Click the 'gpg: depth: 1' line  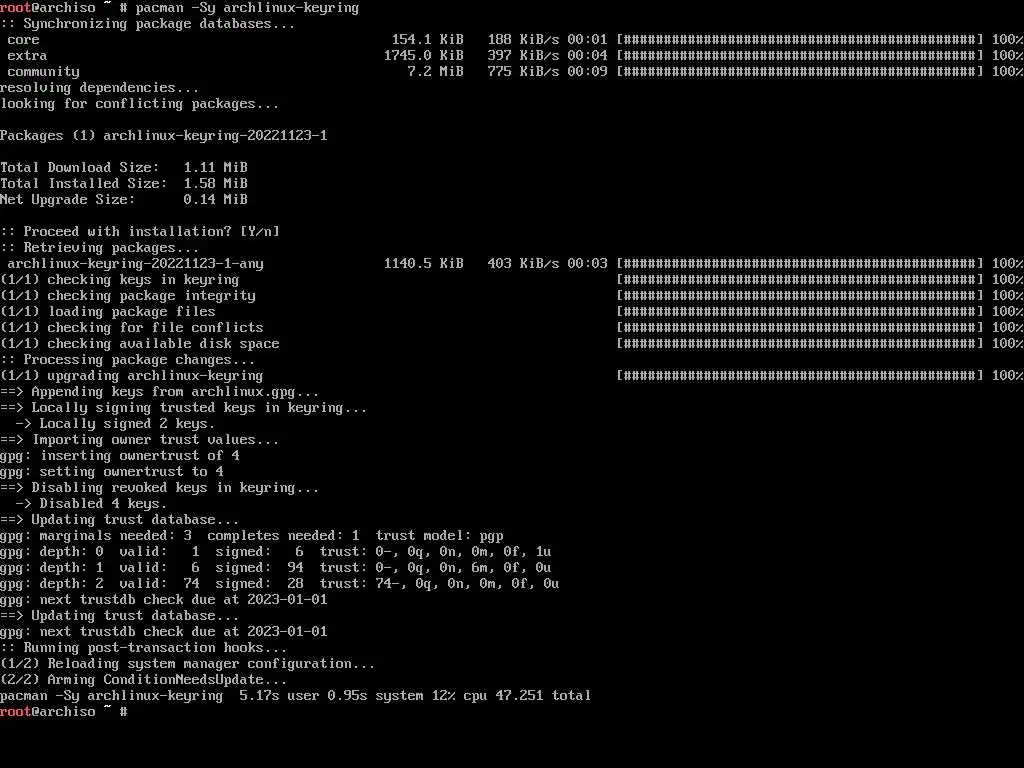click(x=276, y=568)
